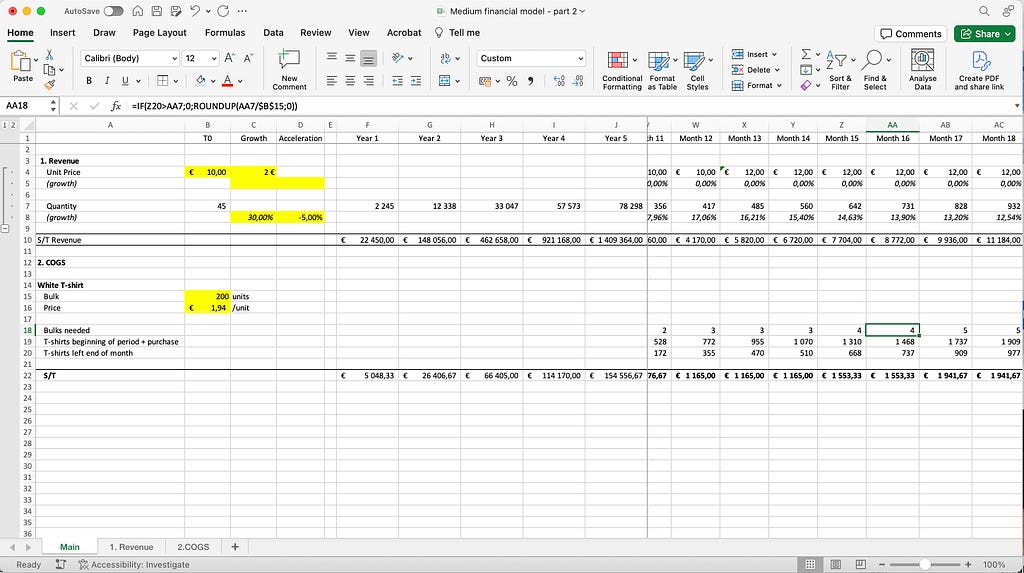Adjust the zoom slider handle
This screenshot has height=573, width=1024.
click(924, 565)
